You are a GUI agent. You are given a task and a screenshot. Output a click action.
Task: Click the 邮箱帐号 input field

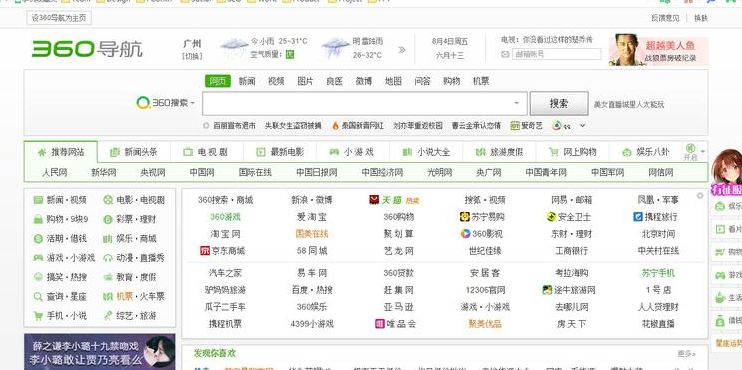click(556, 54)
